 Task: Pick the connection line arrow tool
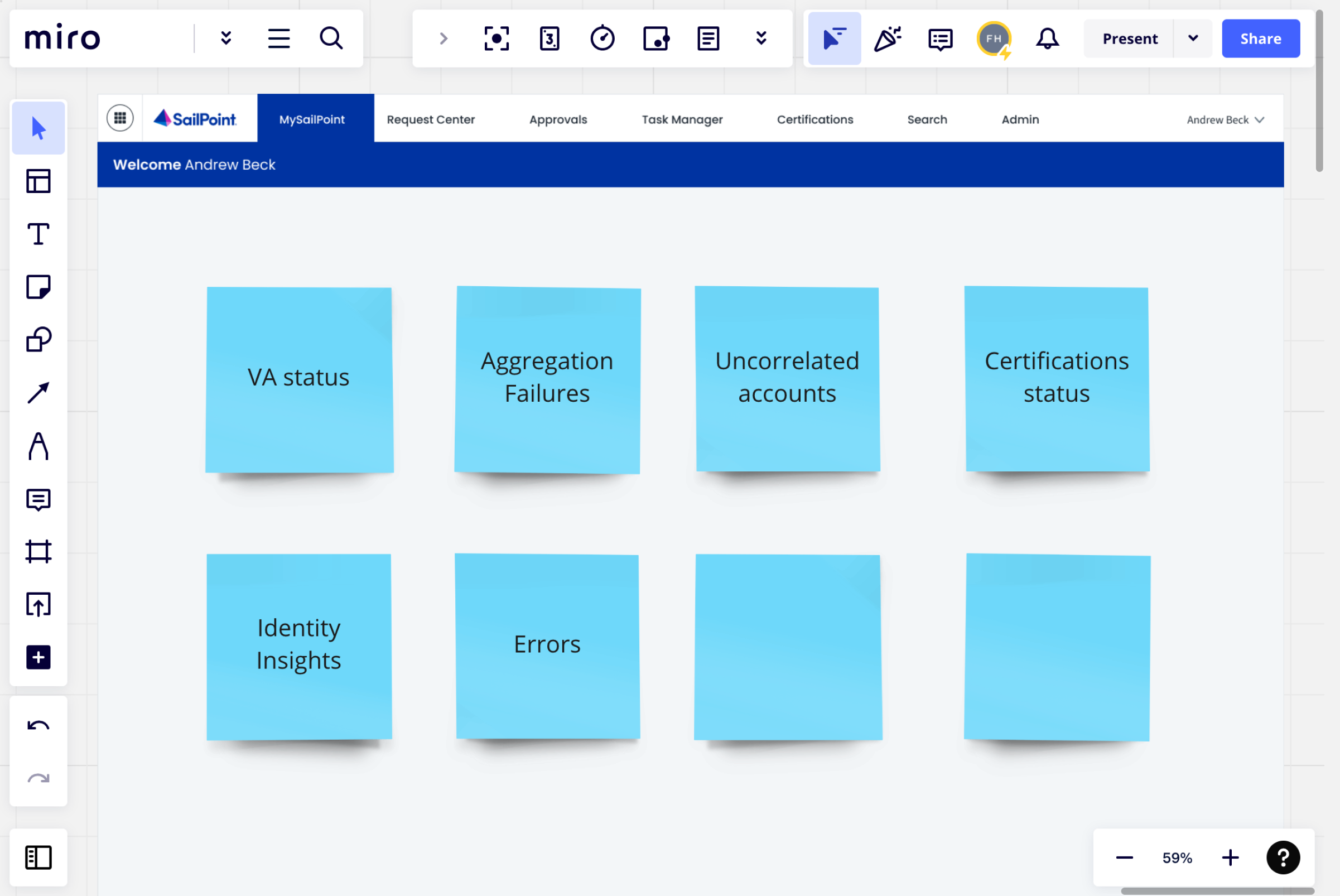38,393
